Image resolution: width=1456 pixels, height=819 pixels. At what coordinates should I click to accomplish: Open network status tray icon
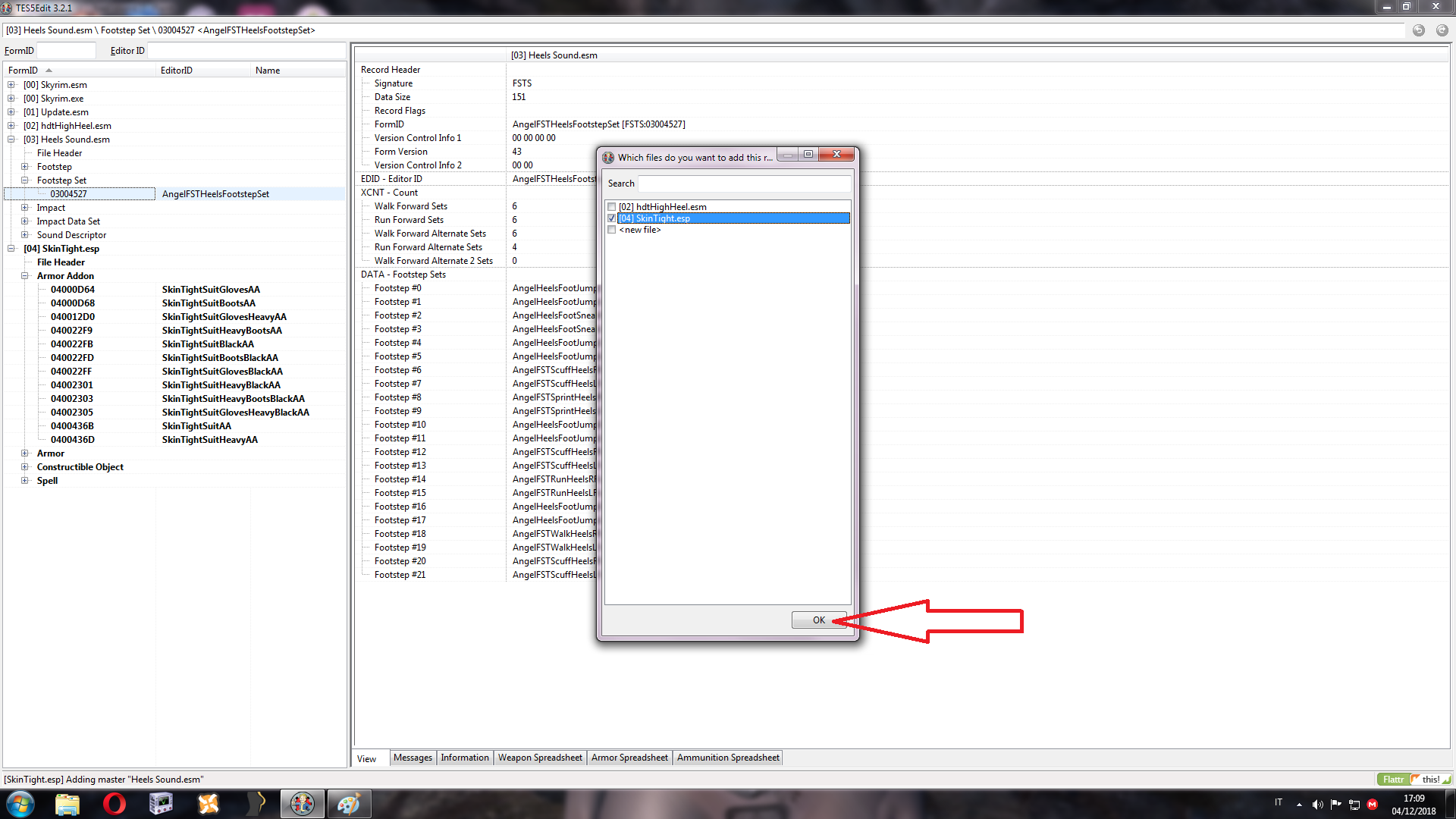coord(1354,804)
